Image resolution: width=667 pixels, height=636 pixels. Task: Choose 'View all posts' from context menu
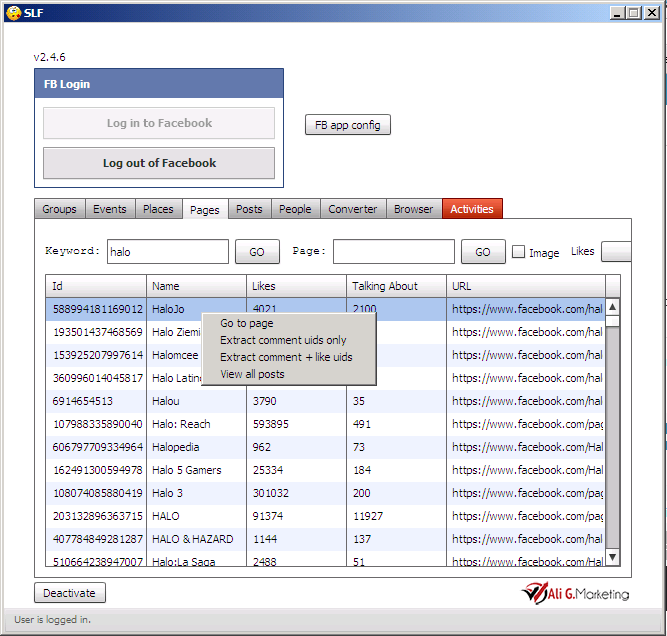(x=289, y=374)
